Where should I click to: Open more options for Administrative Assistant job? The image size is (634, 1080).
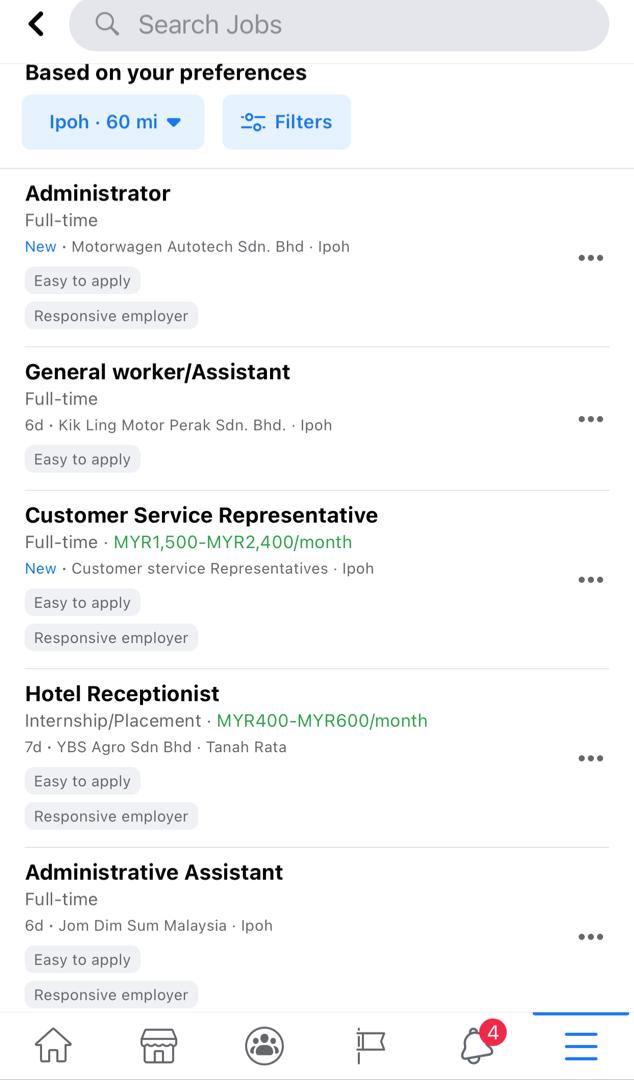pyautogui.click(x=591, y=937)
